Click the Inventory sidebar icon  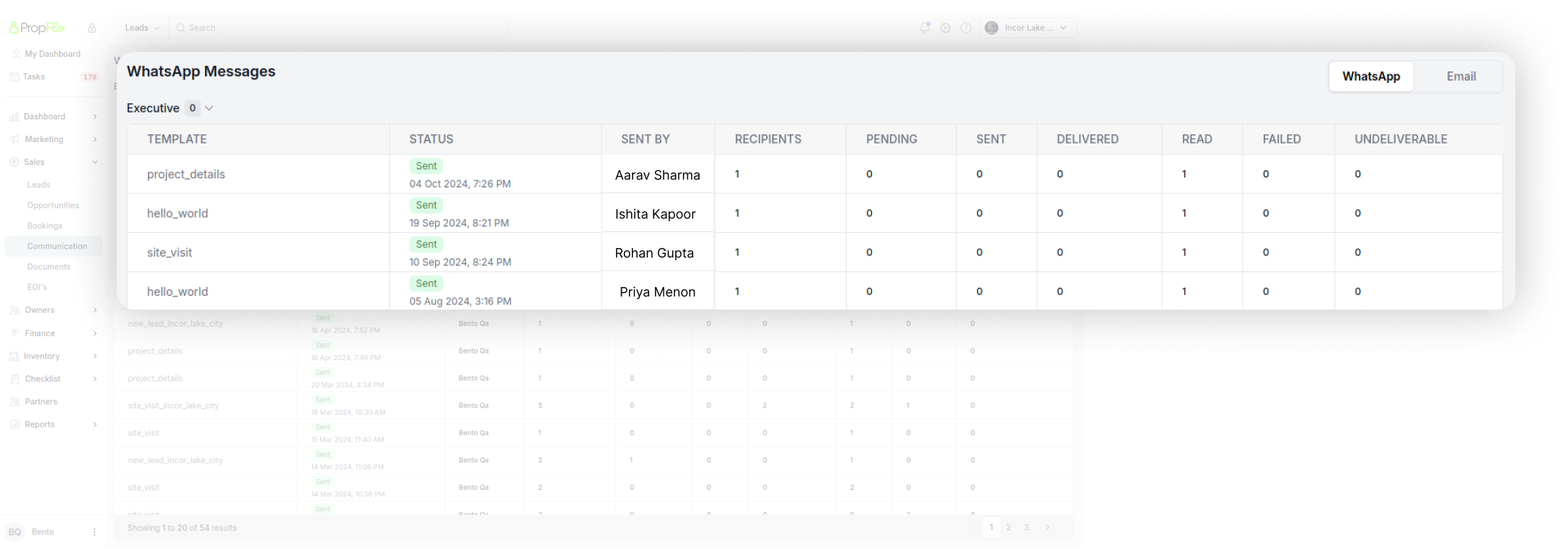(14, 356)
